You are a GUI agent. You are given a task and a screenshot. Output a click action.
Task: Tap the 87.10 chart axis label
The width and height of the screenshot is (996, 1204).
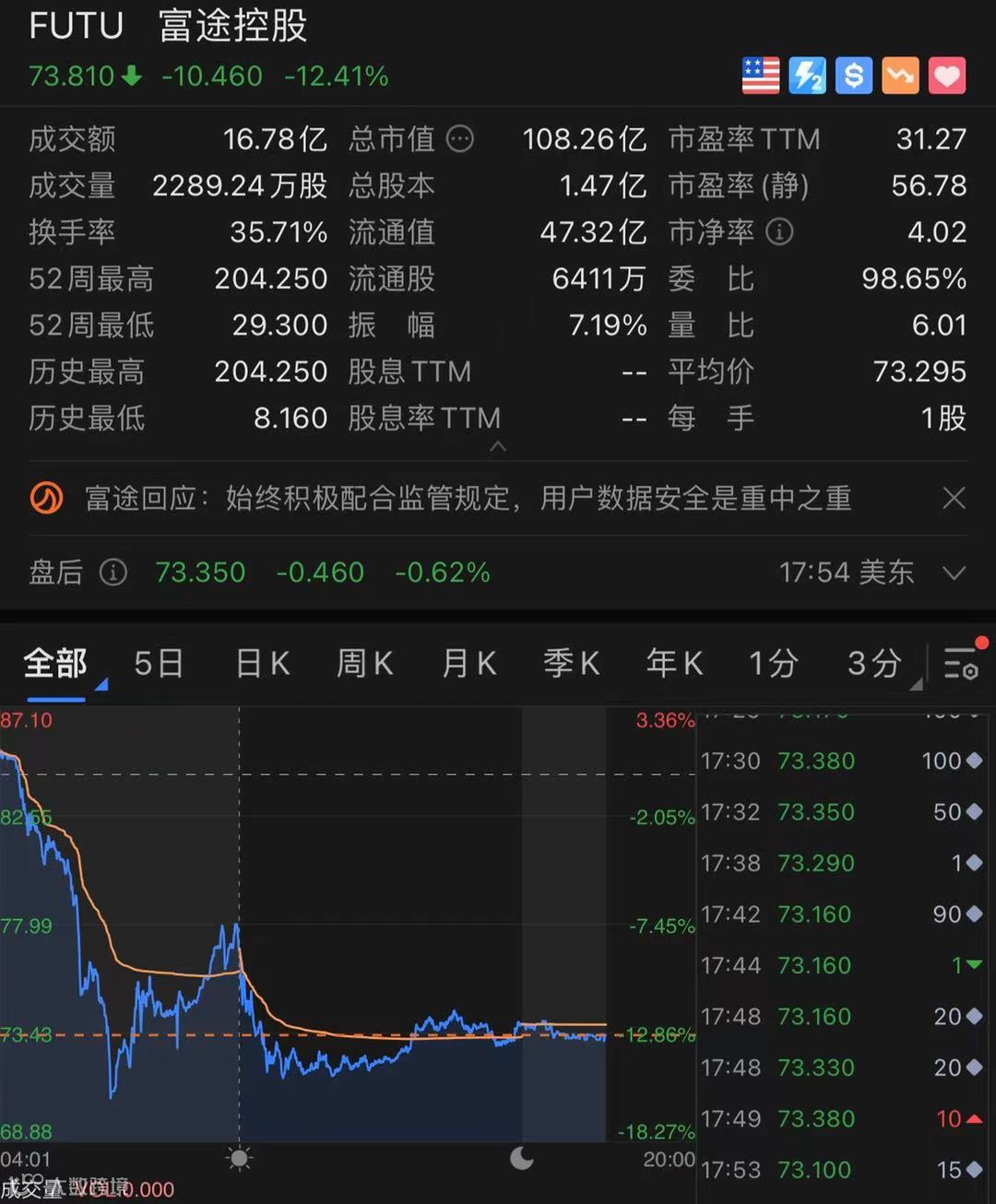click(x=27, y=720)
